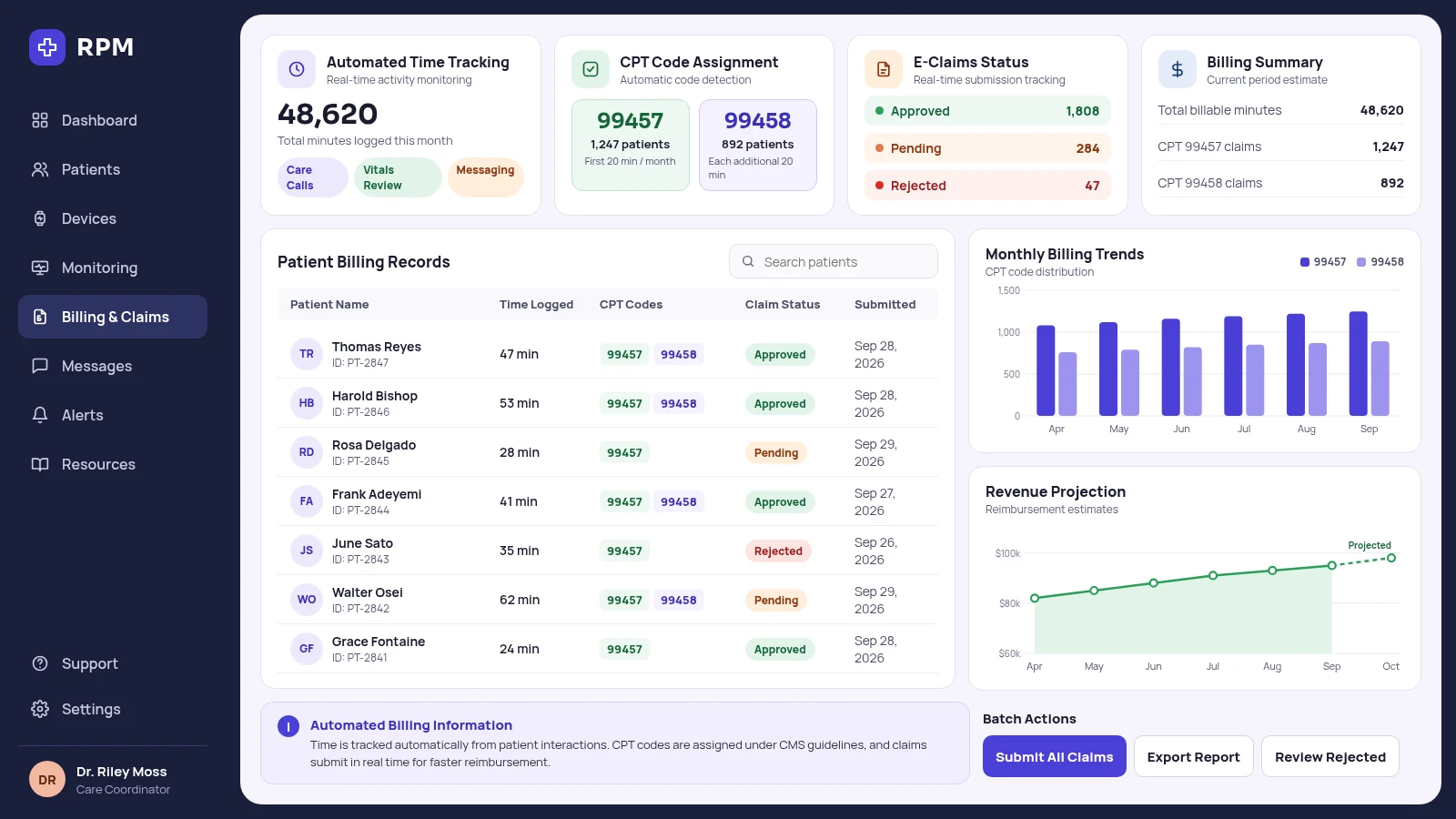Click Walter Osei's 99458 code tag
Screen dimensions: 1456x819
[x=679, y=600]
